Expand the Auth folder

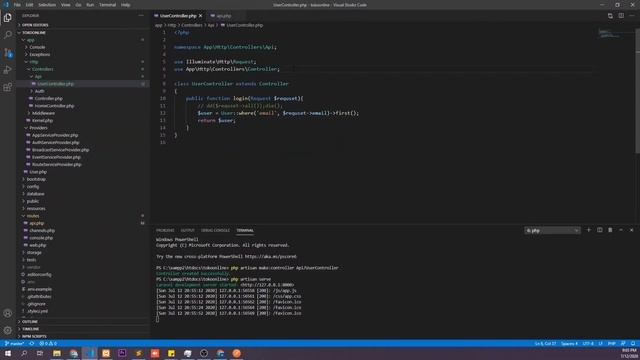coord(40,91)
